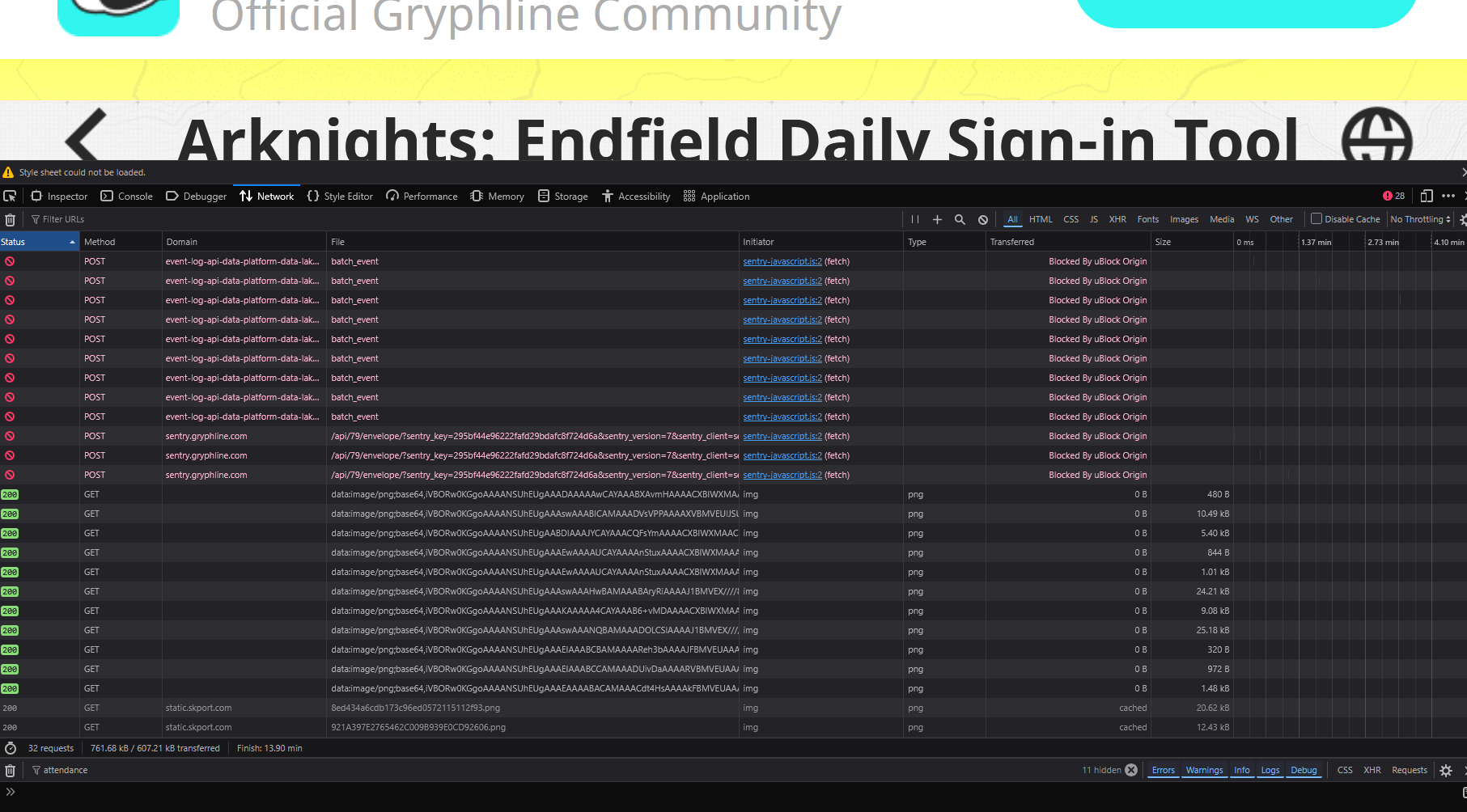The height and width of the screenshot is (812, 1467).
Task: Filter network requests by XHR type
Action: tap(1117, 219)
